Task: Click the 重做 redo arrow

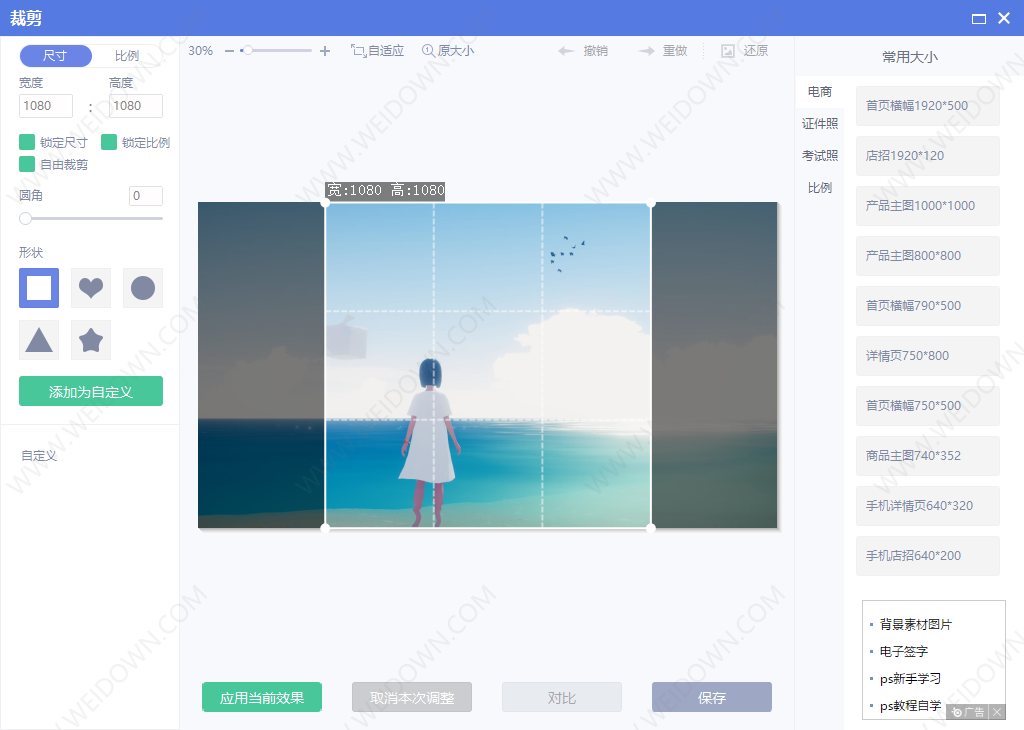Action: [647, 51]
